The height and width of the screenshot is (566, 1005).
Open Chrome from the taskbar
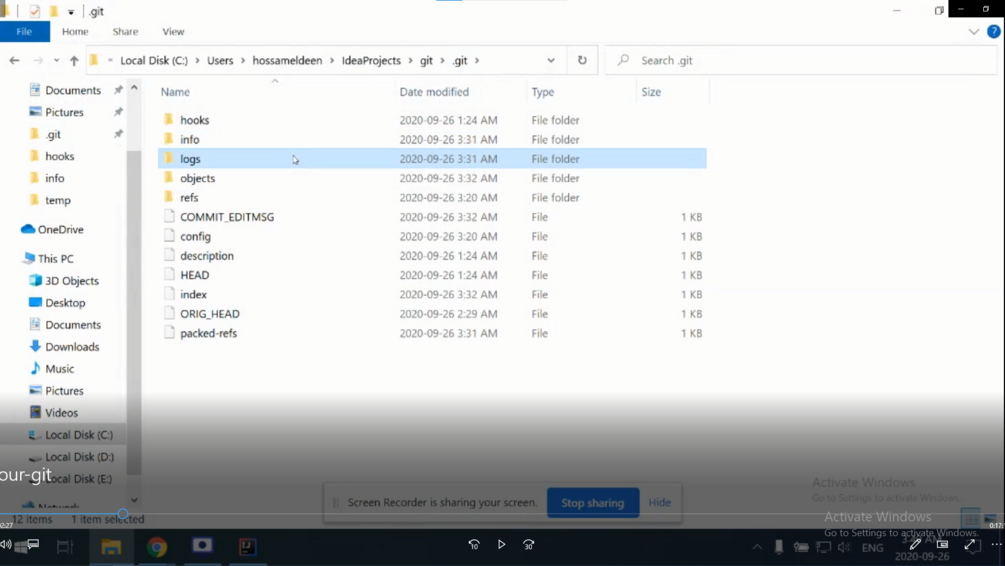click(x=157, y=547)
